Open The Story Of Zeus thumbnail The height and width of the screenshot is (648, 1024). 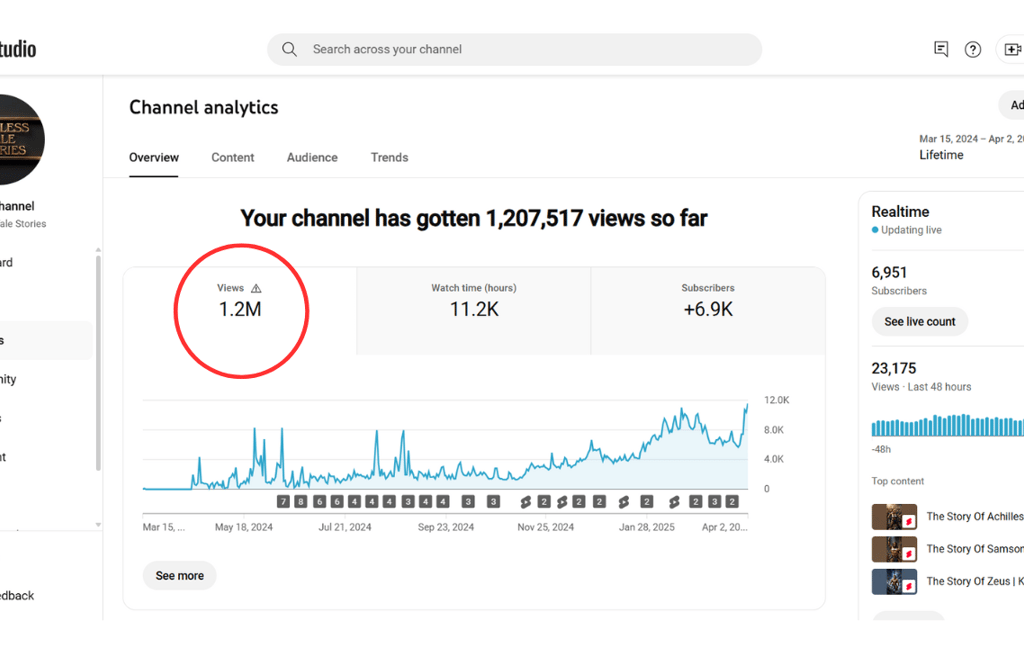coord(894,581)
